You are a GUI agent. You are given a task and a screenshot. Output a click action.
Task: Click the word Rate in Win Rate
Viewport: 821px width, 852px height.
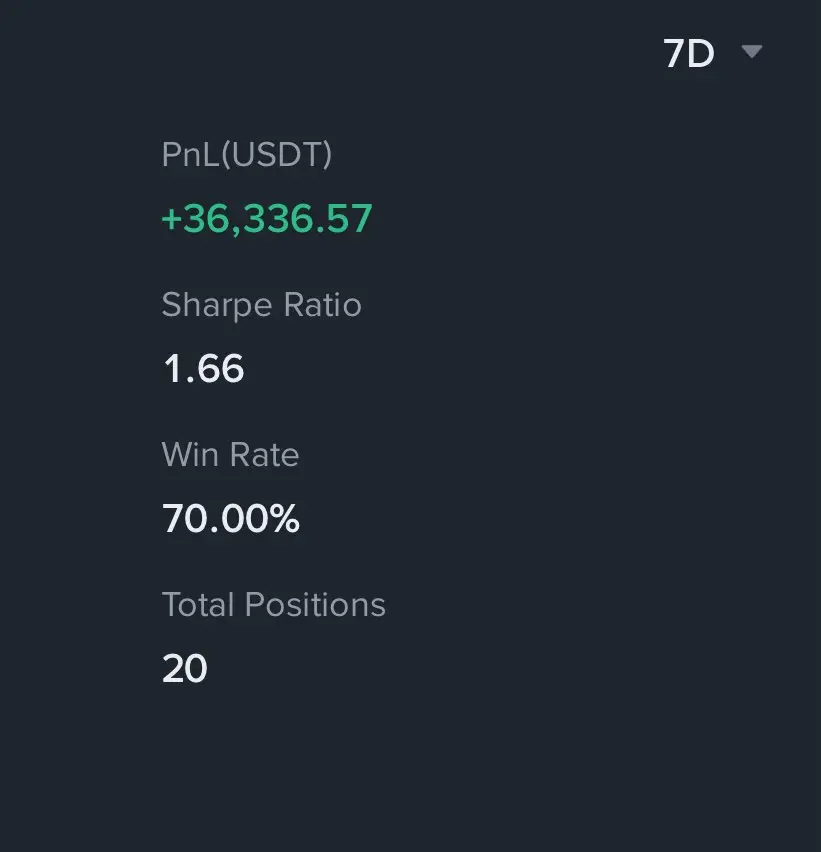[265, 454]
